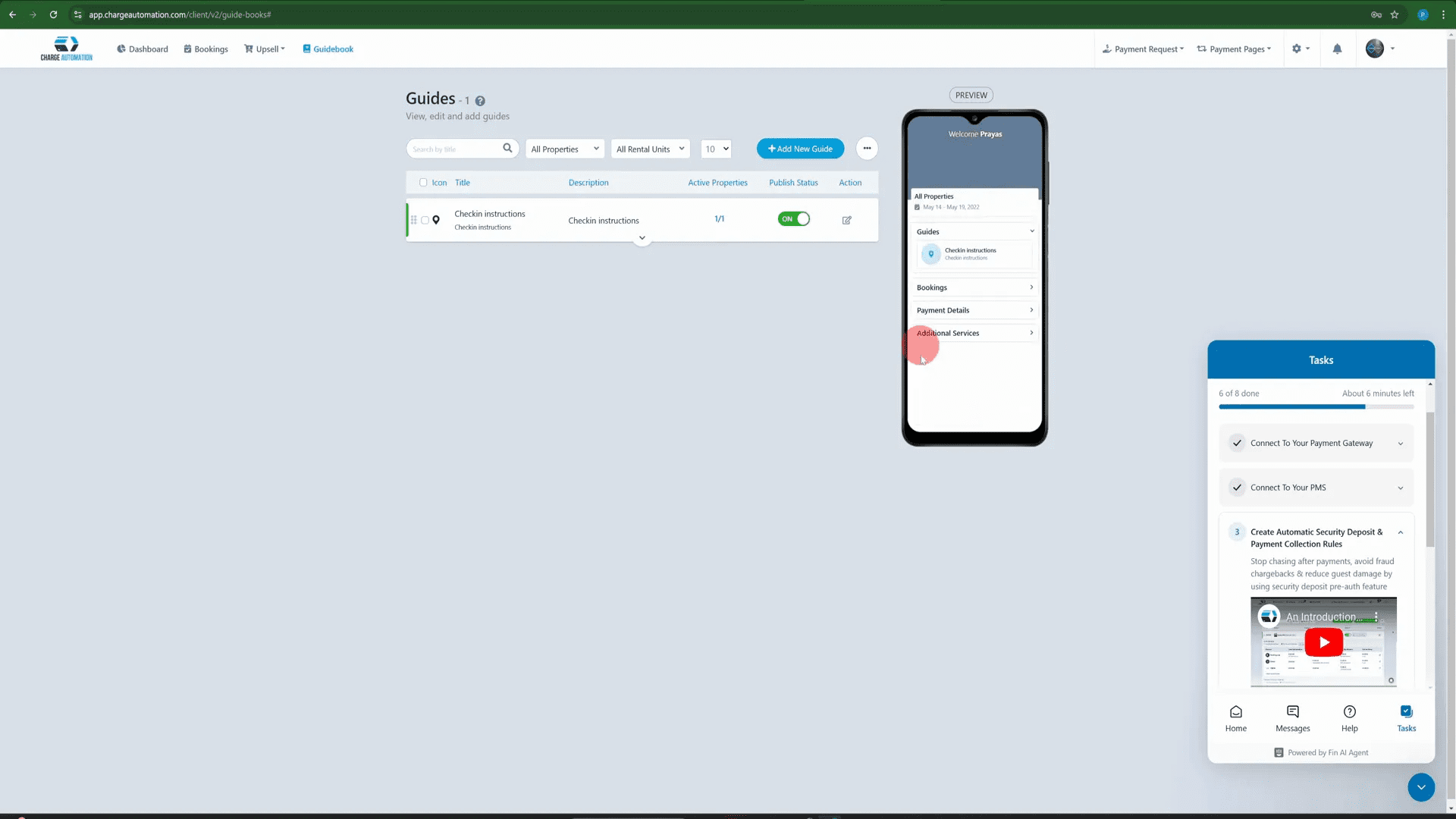Sort by Description column header
Viewport: 1456px width, 819px height.
588,183
